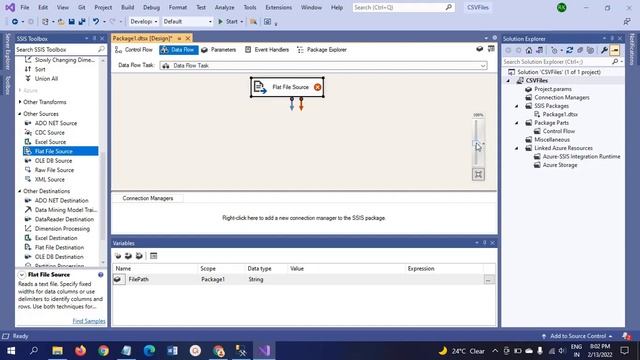Collapse Linked Azure Resources node

pos(517,148)
